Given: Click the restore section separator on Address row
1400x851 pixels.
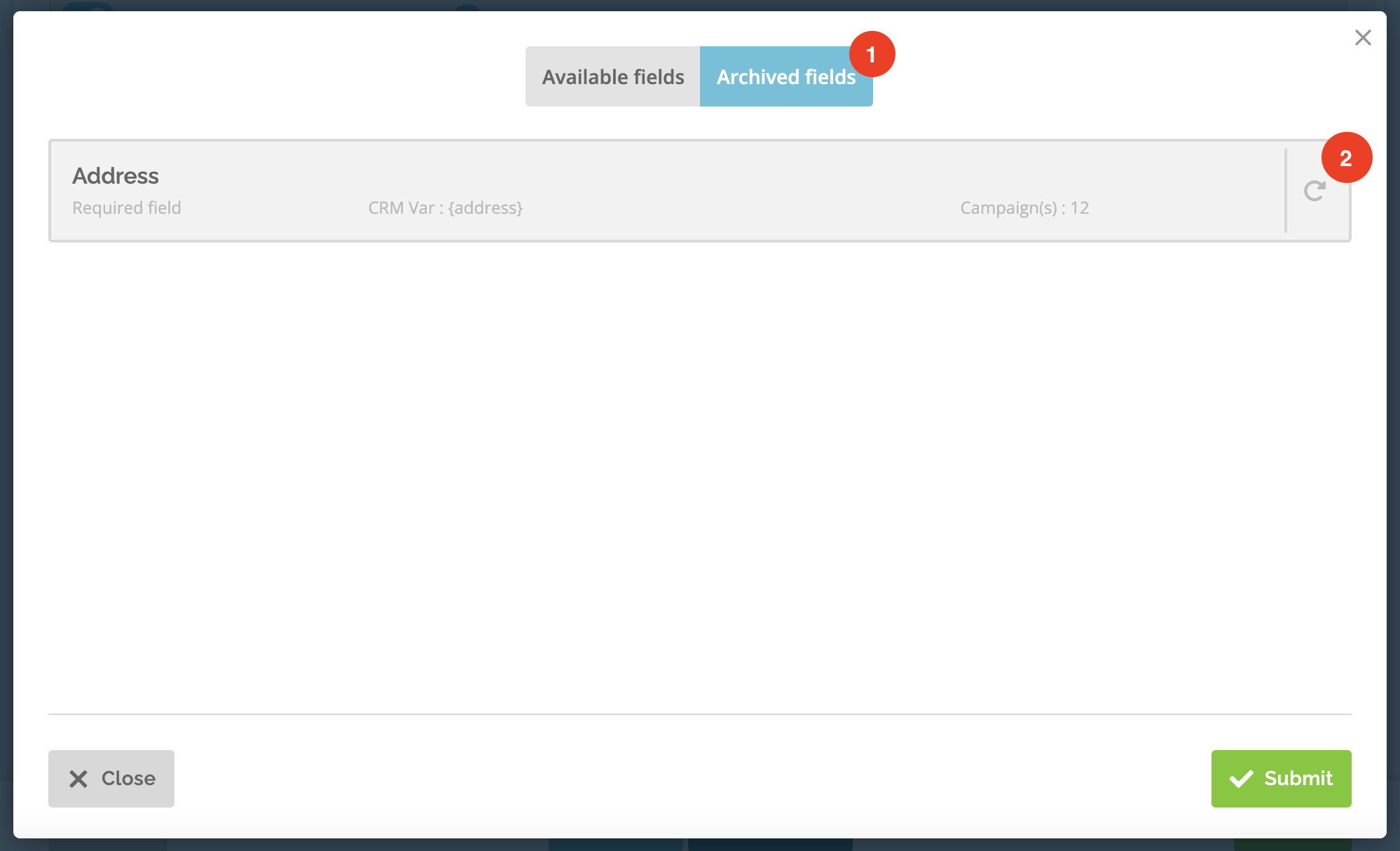Looking at the screenshot, I should point(1286,190).
